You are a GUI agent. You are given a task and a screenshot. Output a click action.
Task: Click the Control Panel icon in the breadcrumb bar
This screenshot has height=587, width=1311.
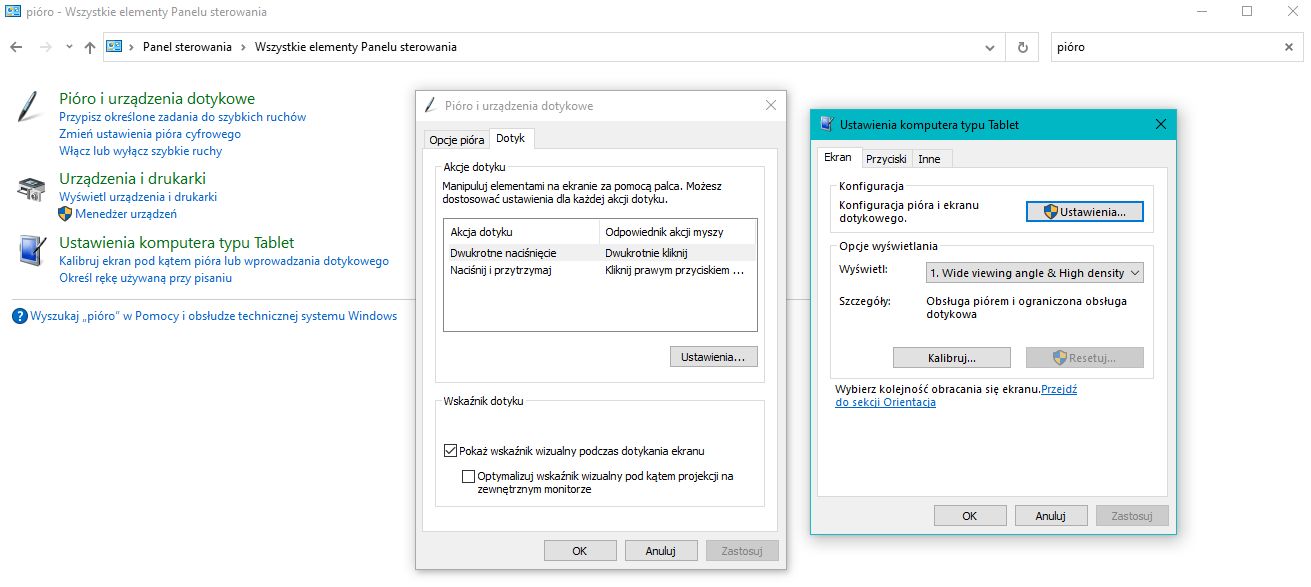click(114, 46)
